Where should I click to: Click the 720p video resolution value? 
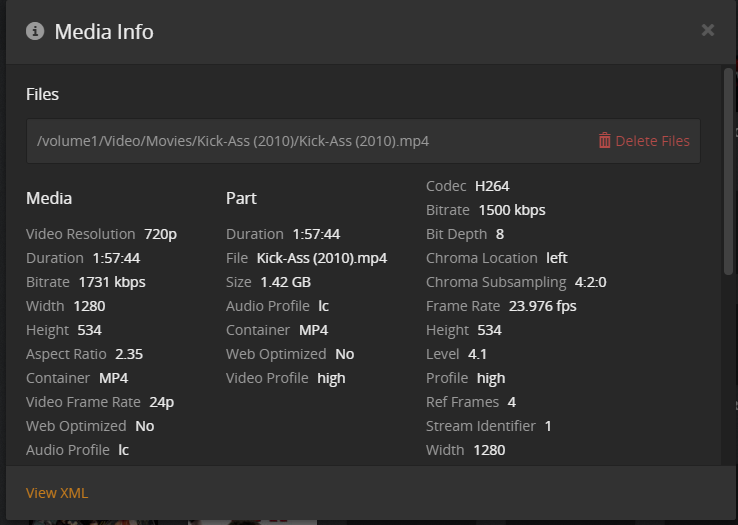[x=160, y=234]
